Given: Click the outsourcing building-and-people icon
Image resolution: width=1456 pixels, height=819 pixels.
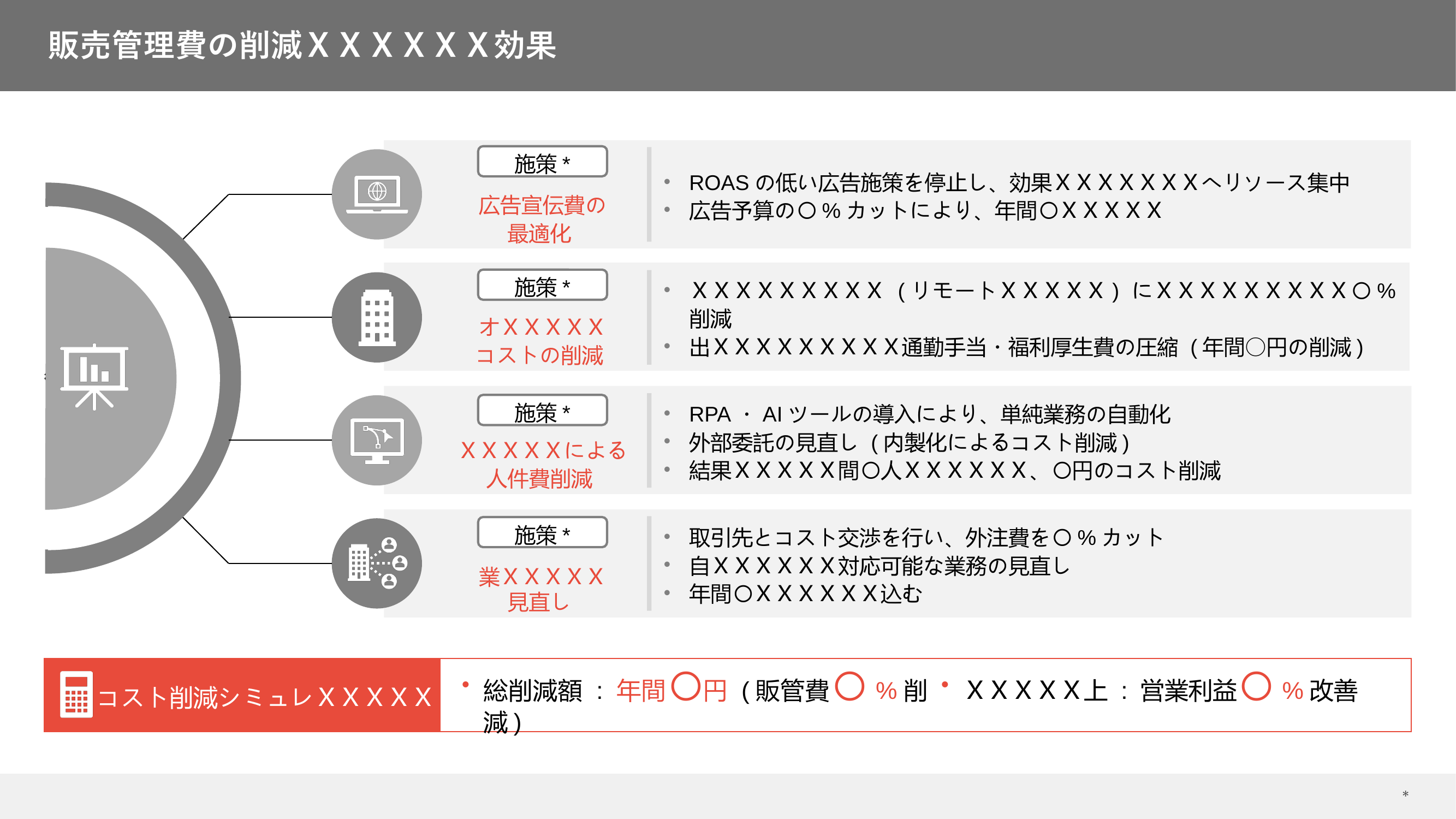Looking at the screenshot, I should (377, 563).
